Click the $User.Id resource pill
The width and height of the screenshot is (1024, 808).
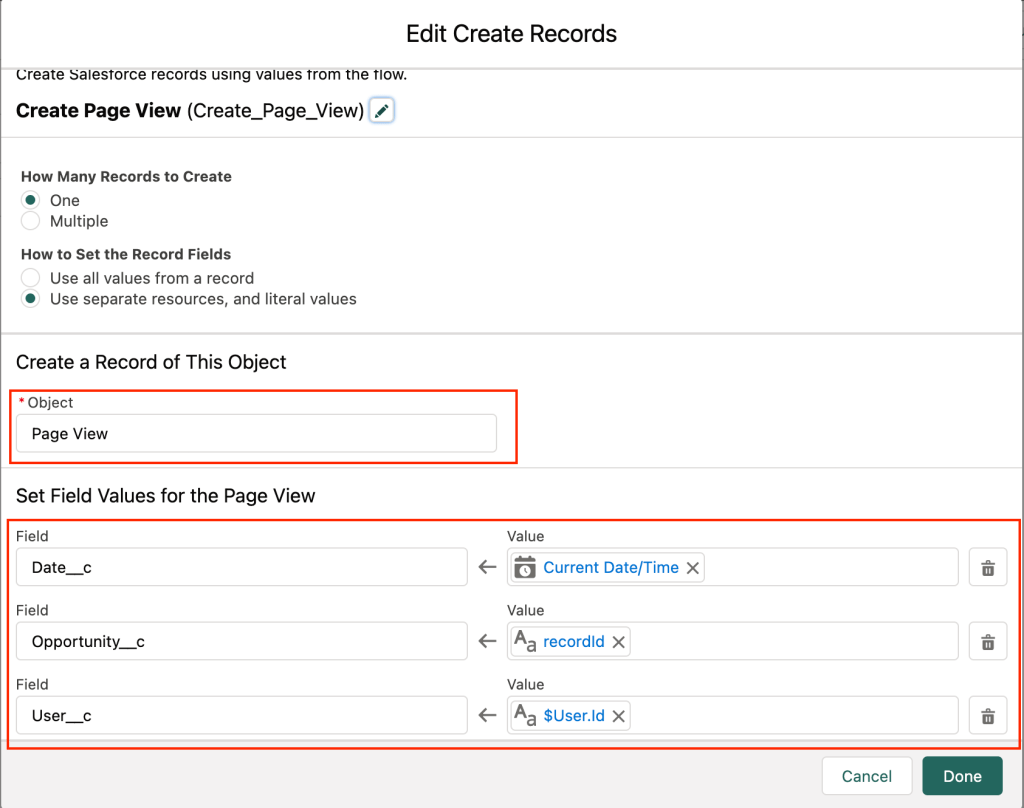[573, 716]
